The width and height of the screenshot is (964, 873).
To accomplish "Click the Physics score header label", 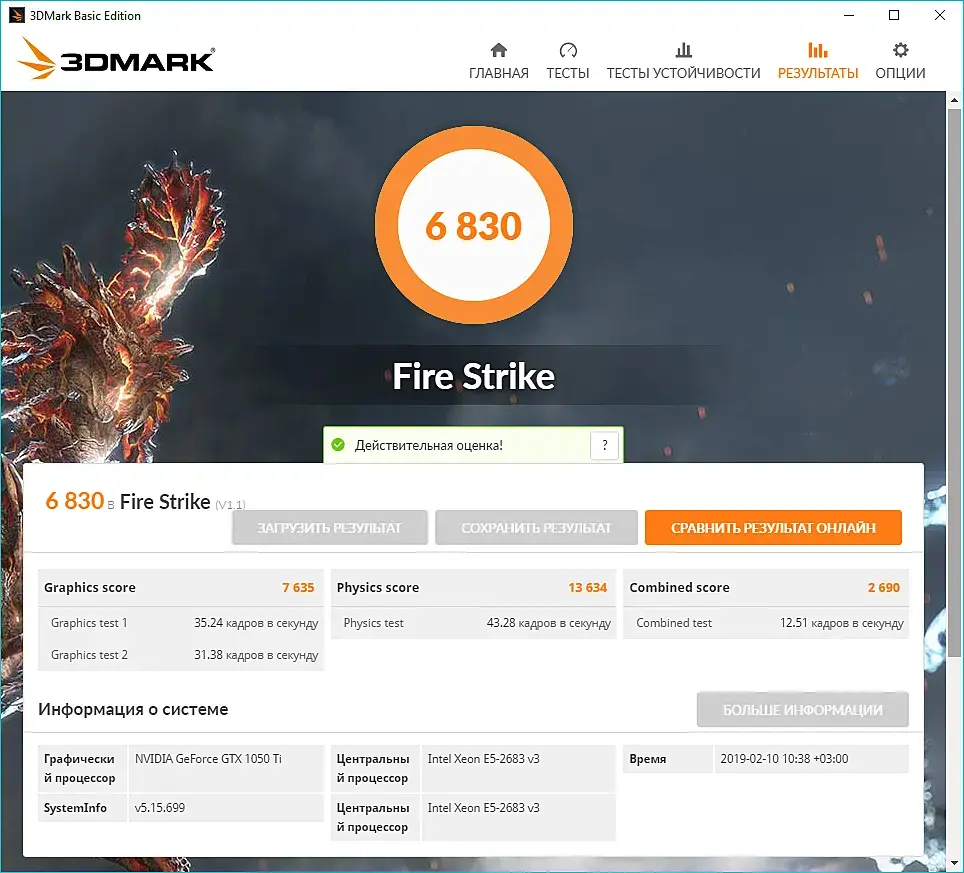I will pyautogui.click(x=377, y=587).
